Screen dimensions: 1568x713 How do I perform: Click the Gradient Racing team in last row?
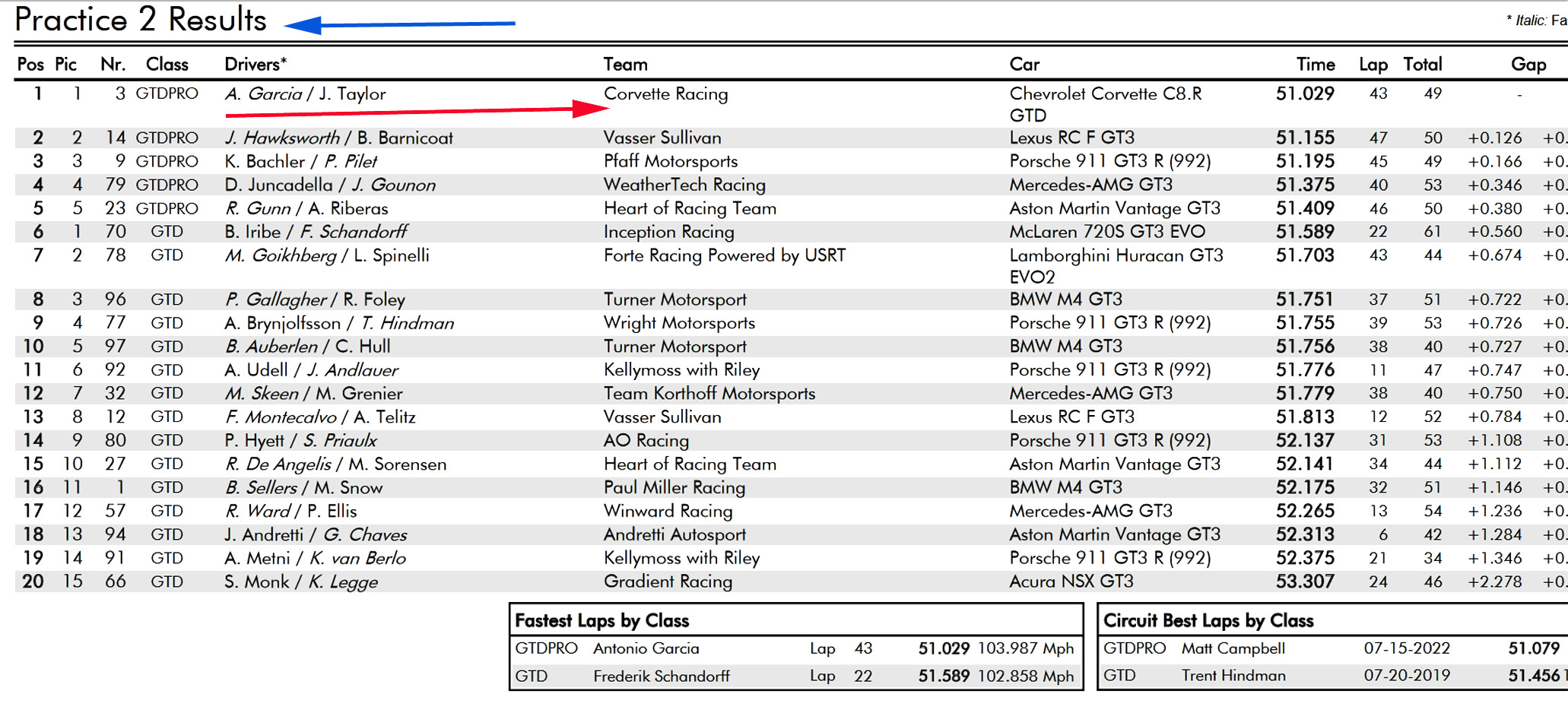(668, 581)
